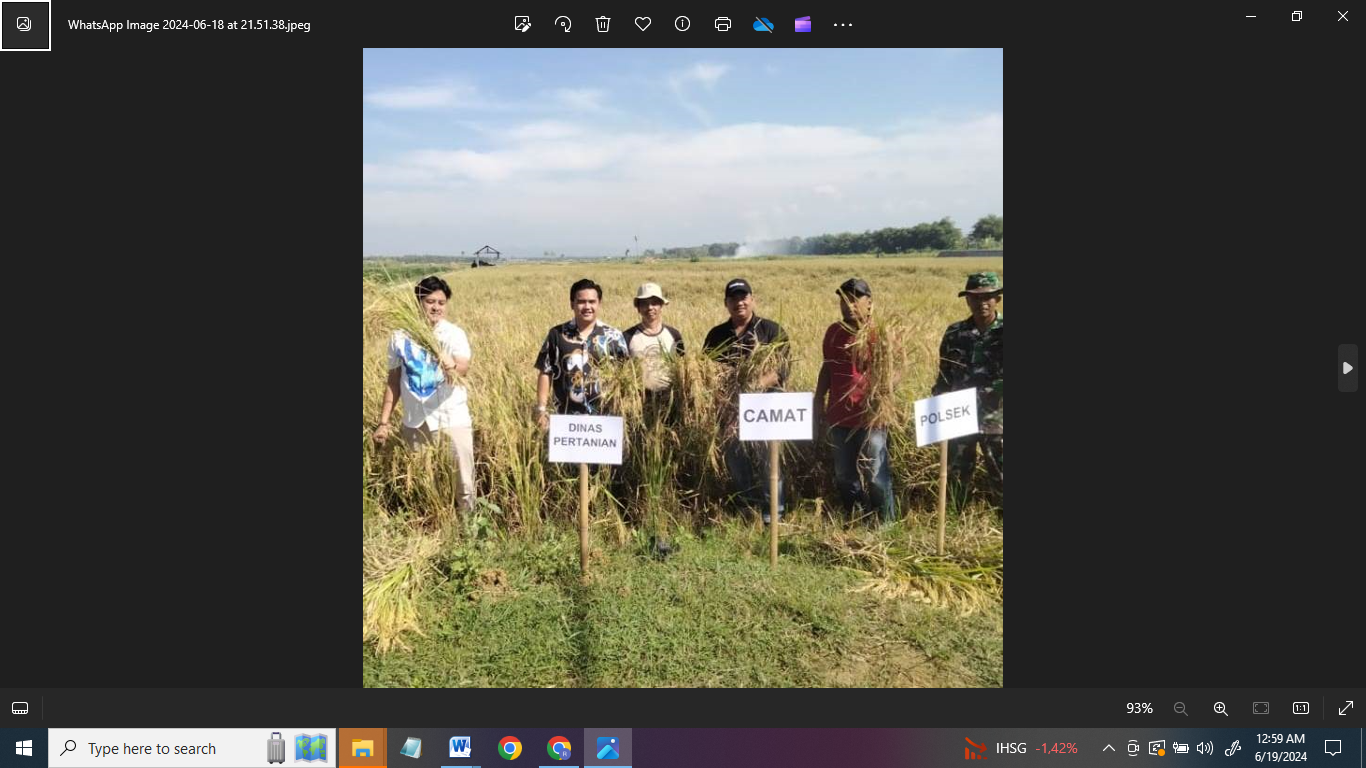
Task: Open the volume slider from the tray
Action: coord(1204,747)
